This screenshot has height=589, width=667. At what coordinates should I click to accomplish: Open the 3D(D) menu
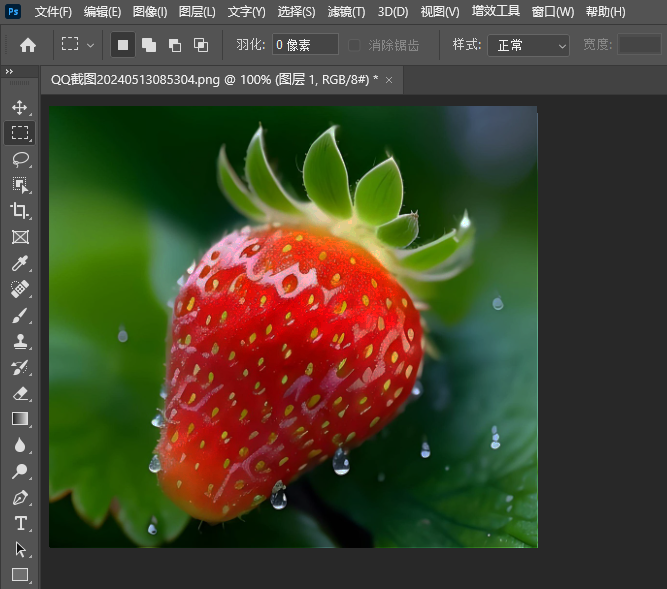pos(393,11)
